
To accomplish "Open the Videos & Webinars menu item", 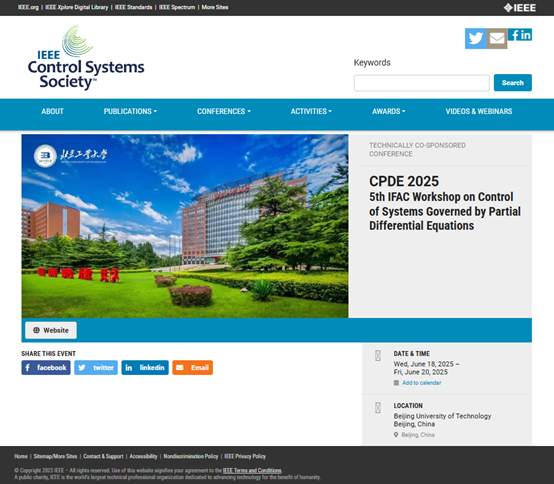I will [479, 111].
